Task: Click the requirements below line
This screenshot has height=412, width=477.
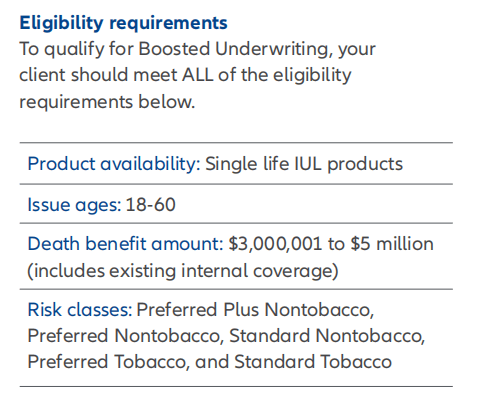Action: point(107,101)
